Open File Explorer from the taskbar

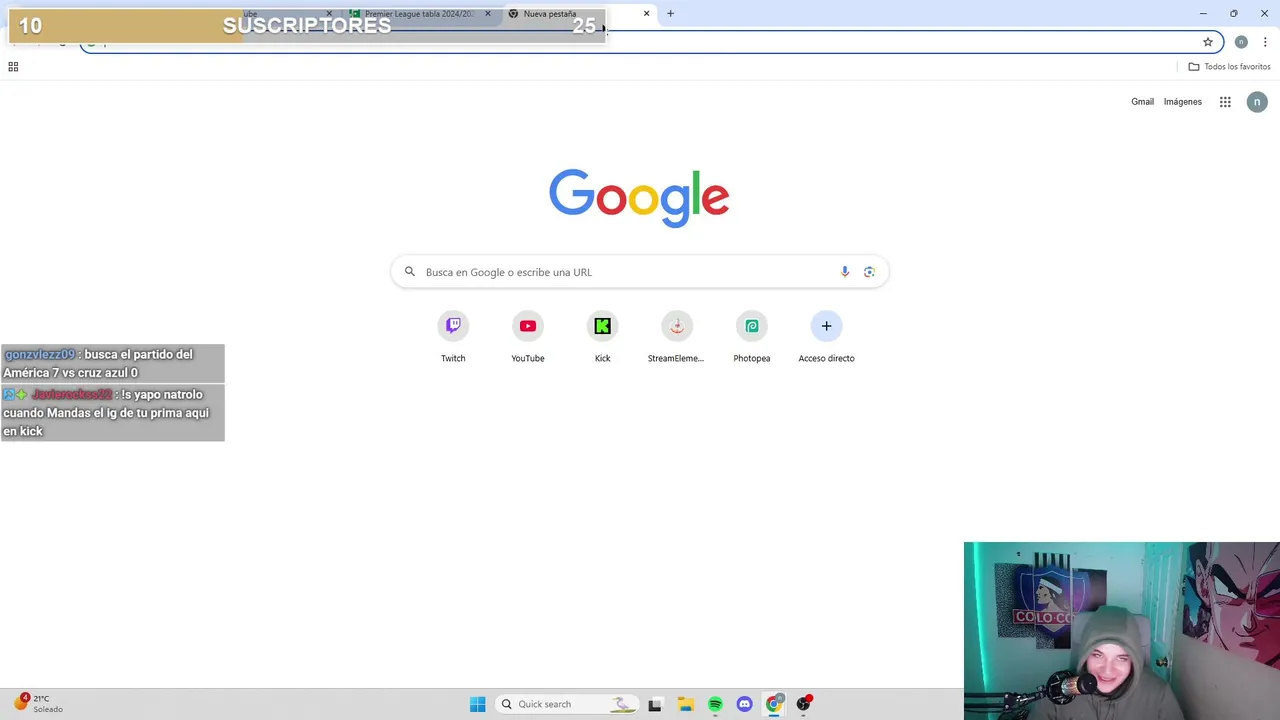(685, 704)
